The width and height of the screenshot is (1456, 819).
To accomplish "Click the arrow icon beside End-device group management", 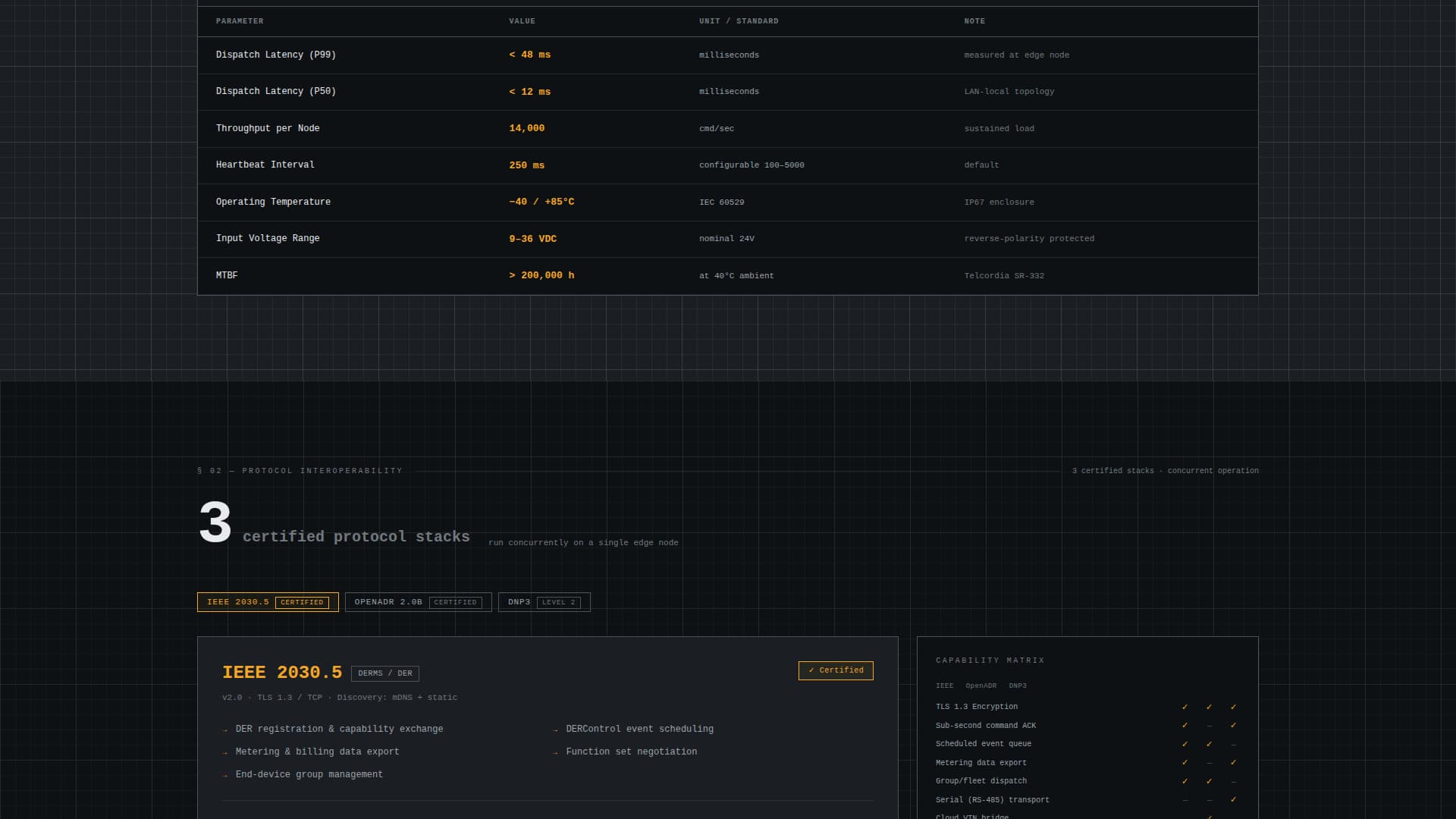I will click(224, 775).
